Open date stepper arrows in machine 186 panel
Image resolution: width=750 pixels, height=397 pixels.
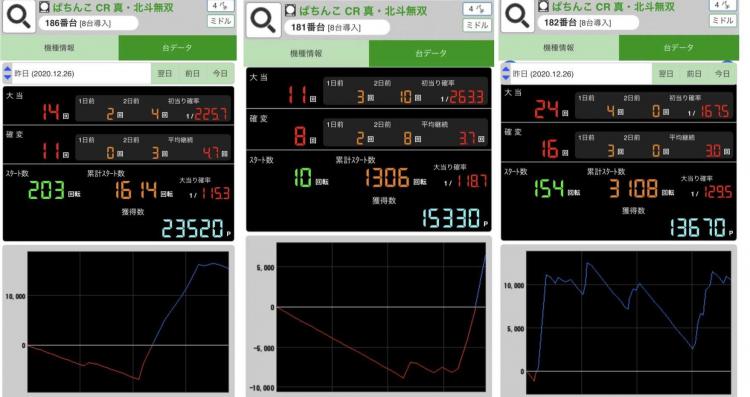(x=8, y=73)
